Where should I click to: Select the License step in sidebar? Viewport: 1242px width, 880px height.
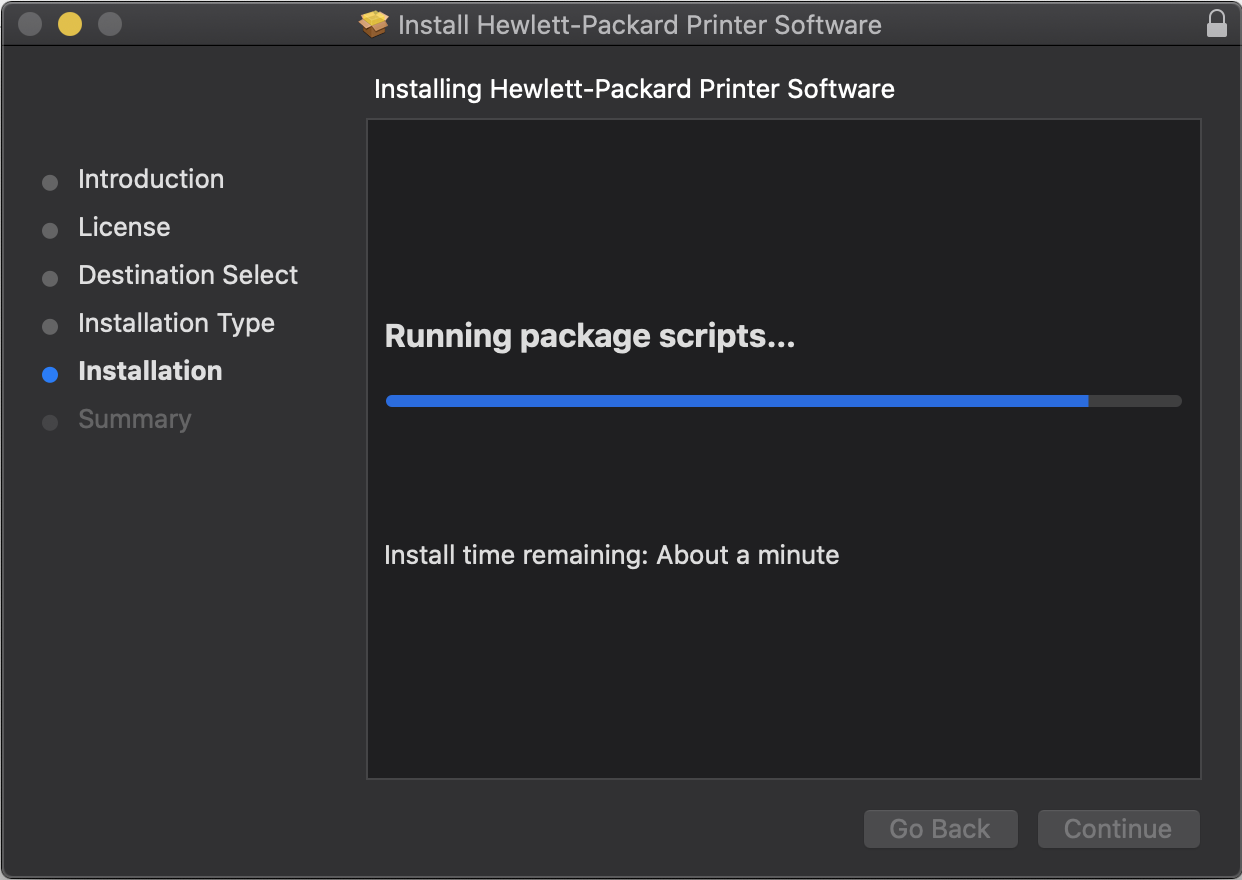click(x=124, y=228)
